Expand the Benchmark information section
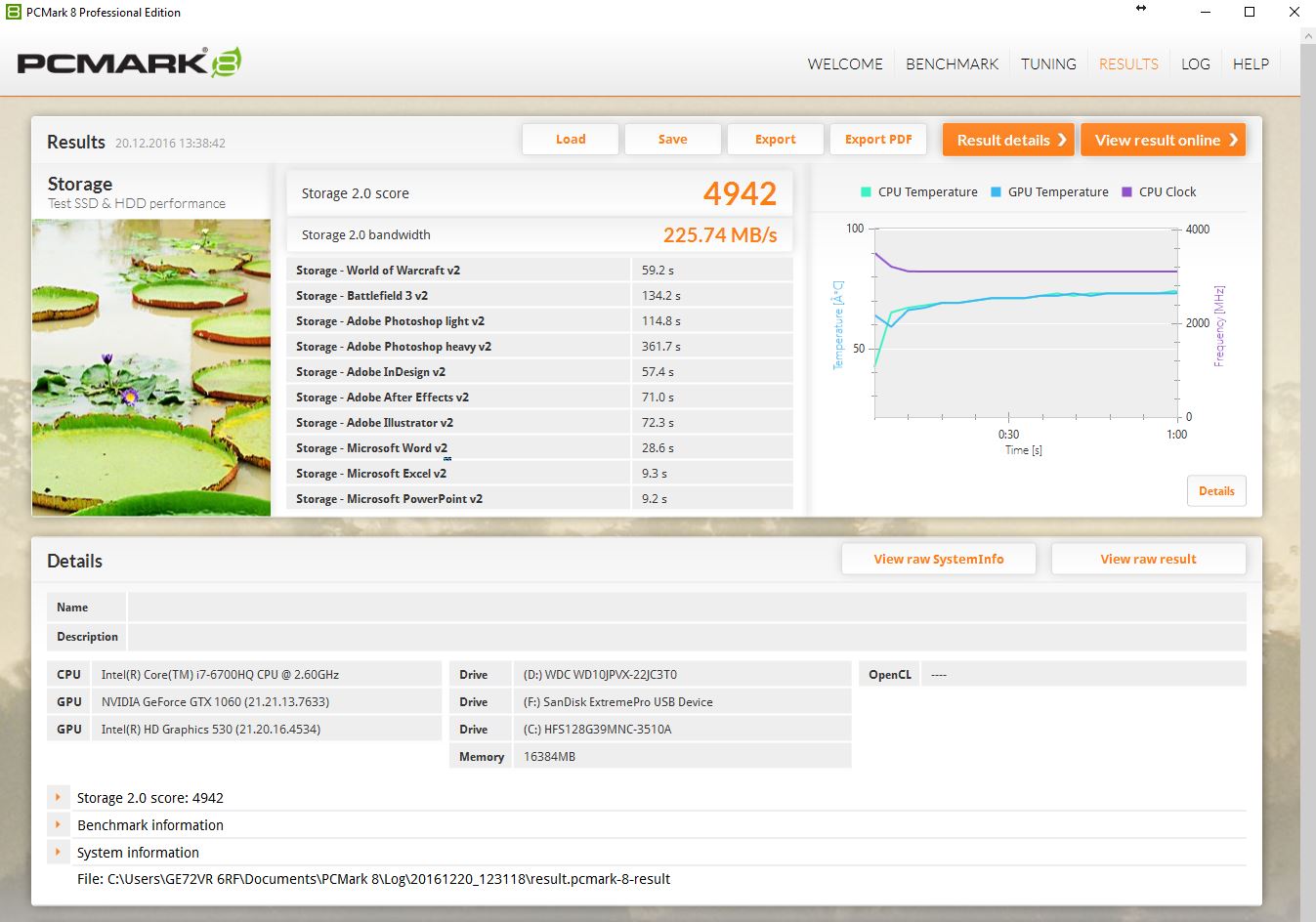 [x=59, y=825]
